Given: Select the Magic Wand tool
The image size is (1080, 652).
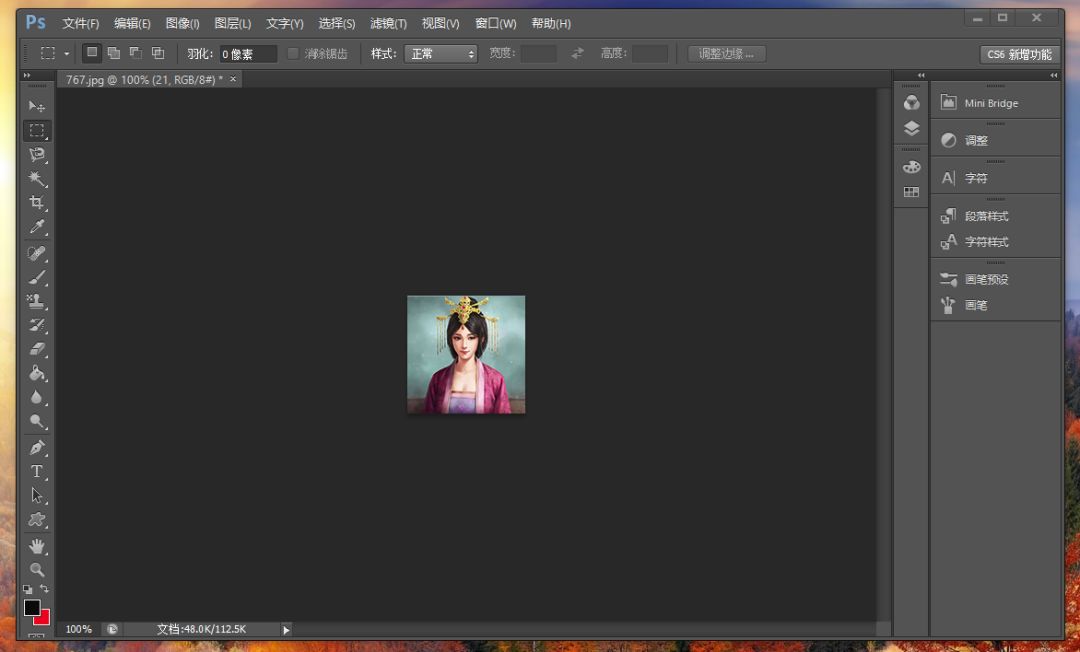Looking at the screenshot, I should pyautogui.click(x=37, y=178).
